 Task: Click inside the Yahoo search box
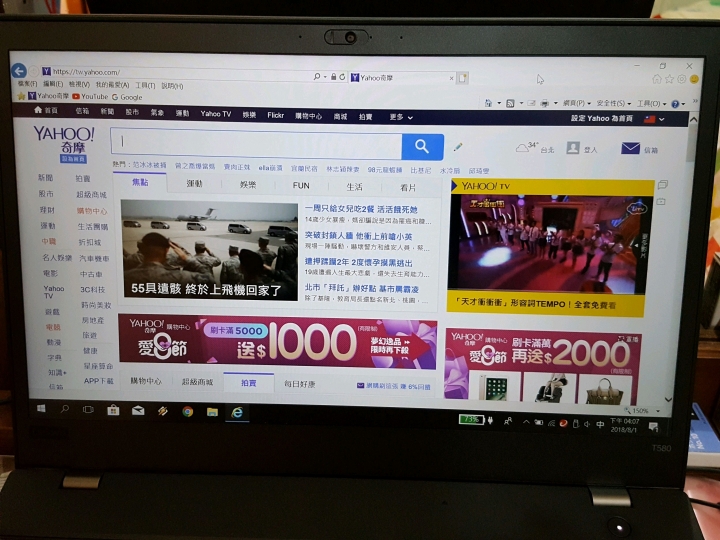pos(256,142)
